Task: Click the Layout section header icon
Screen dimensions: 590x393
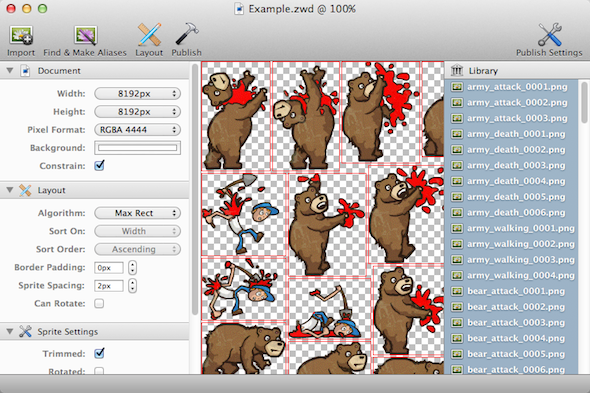Action: tap(25, 190)
